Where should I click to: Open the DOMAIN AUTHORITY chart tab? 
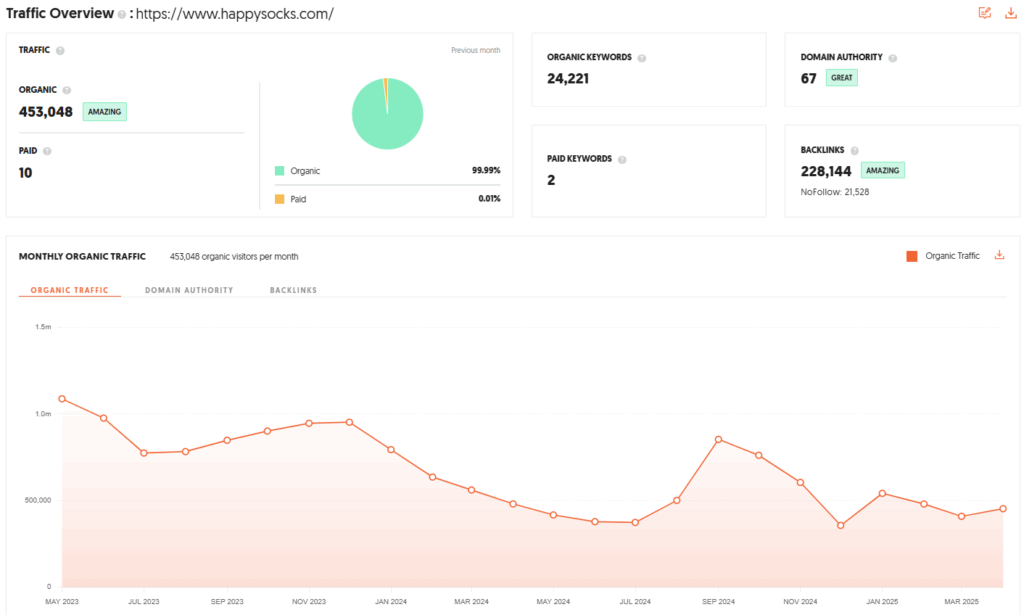[189, 290]
